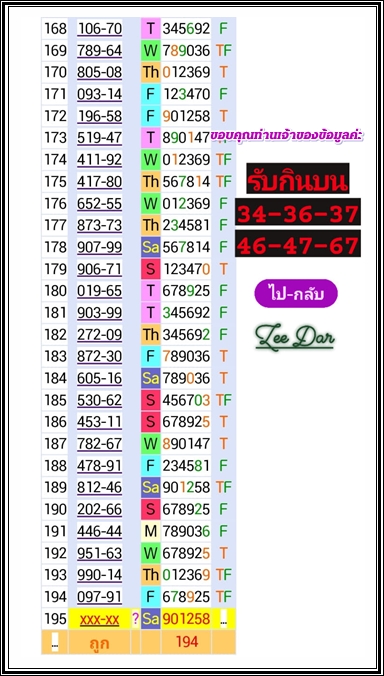The image size is (384, 676).
Task: Click the 234581 value in row 177
Action: point(186,225)
